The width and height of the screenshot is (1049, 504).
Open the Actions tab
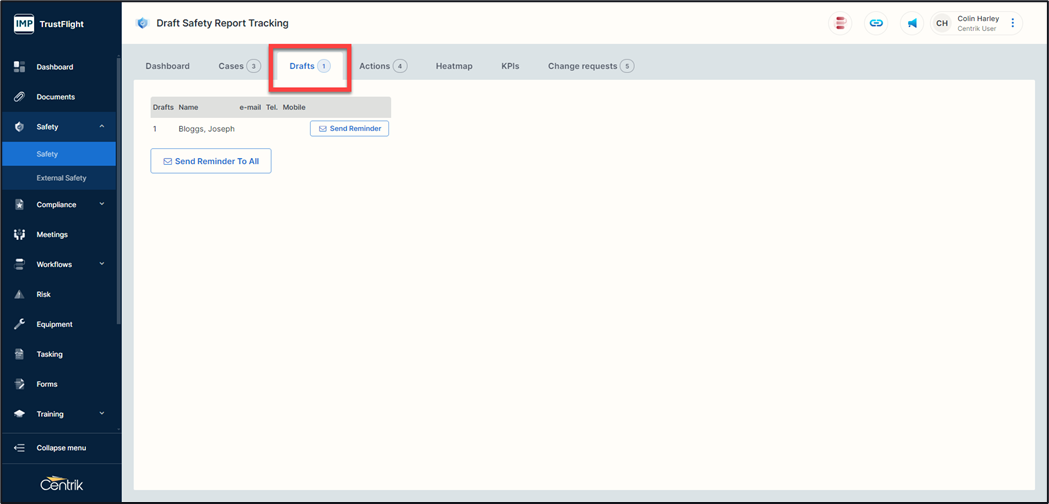(x=383, y=66)
